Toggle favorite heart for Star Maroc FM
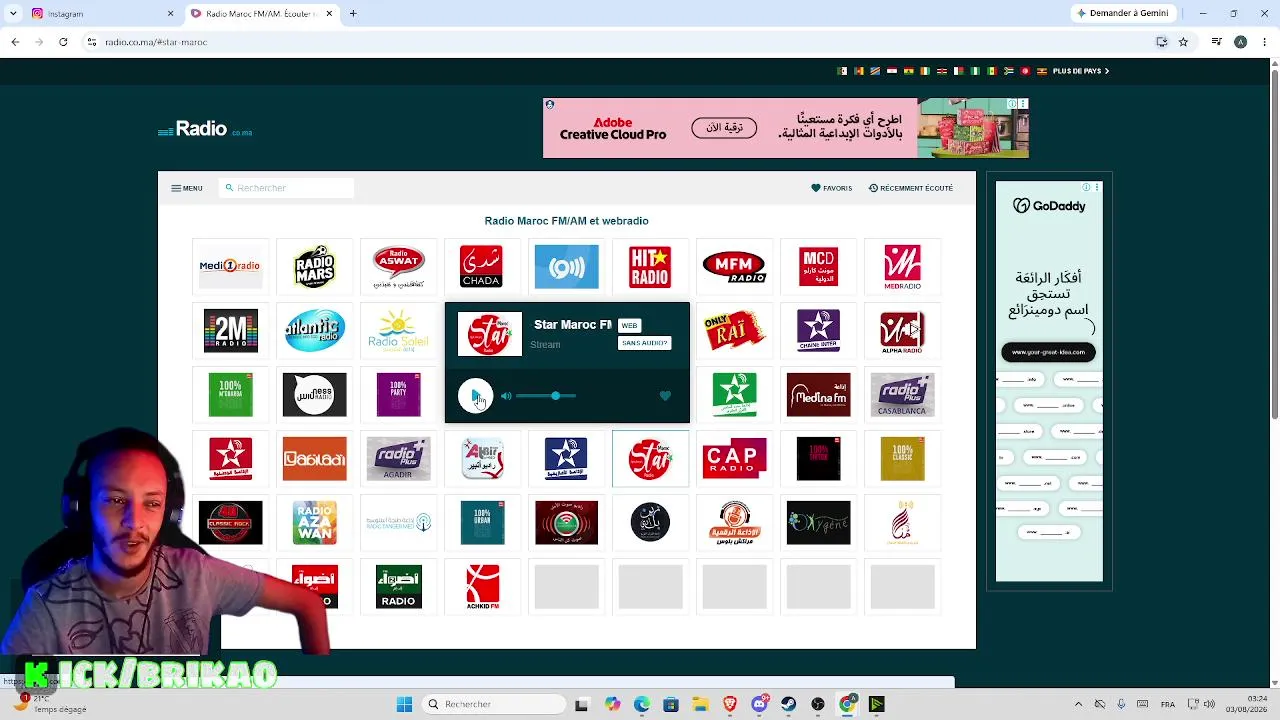Viewport: 1280px width, 720px height. (x=665, y=396)
